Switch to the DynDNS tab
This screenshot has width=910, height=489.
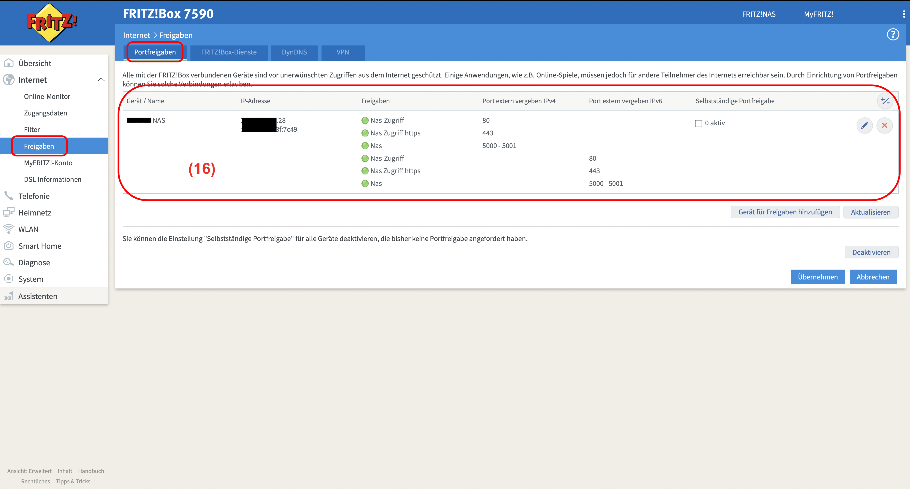pyautogui.click(x=292, y=52)
